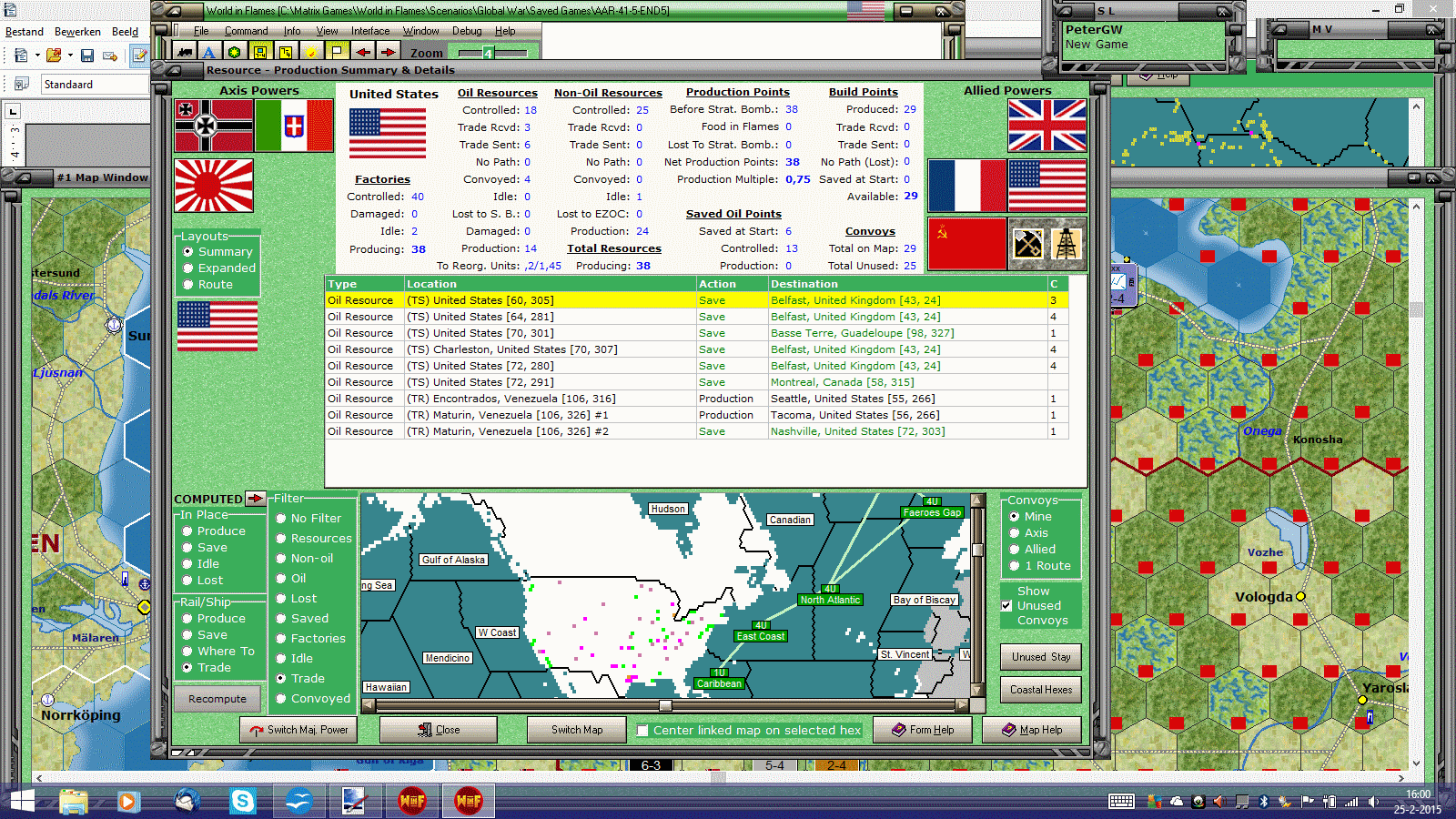Select the Route layout radio button

coord(188,285)
